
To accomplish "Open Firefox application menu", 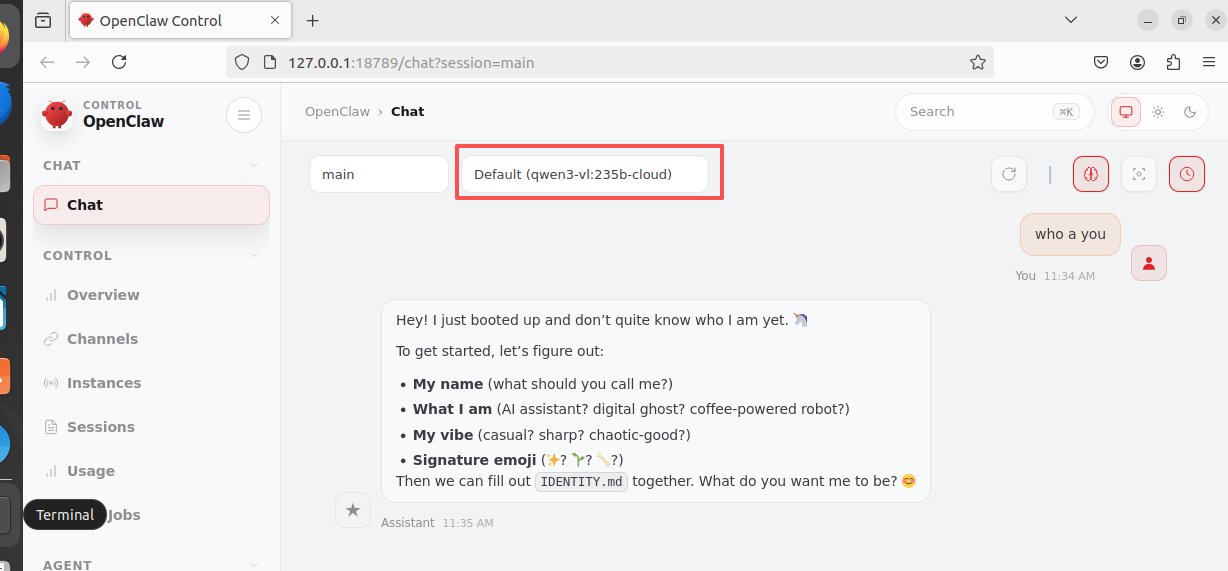I will pos(1208,62).
